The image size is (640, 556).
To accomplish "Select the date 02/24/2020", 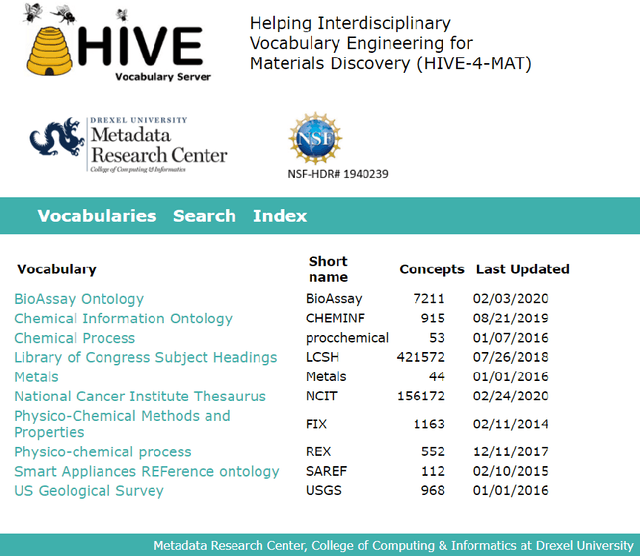I will [x=511, y=396].
